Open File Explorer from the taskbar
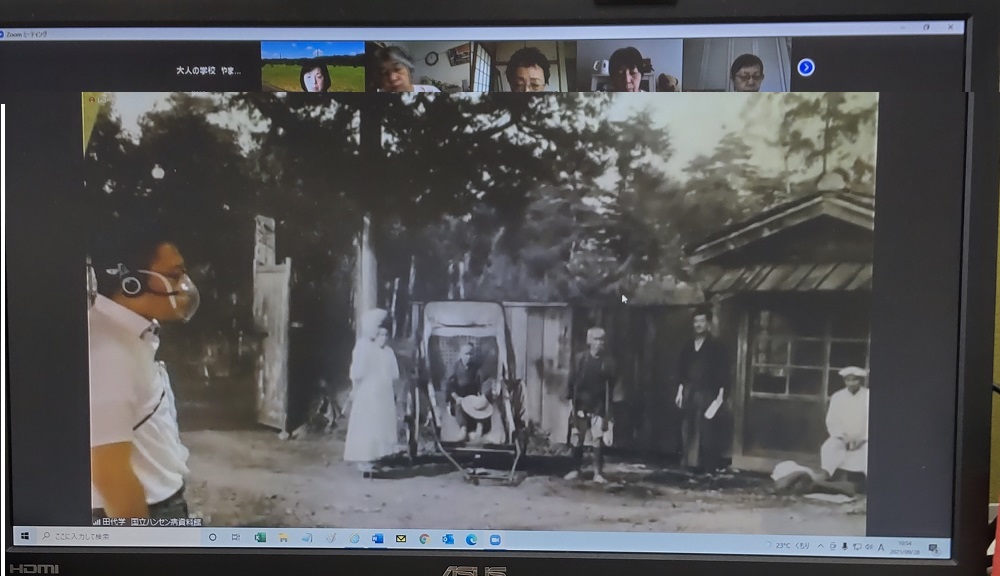 pyautogui.click(x=284, y=538)
